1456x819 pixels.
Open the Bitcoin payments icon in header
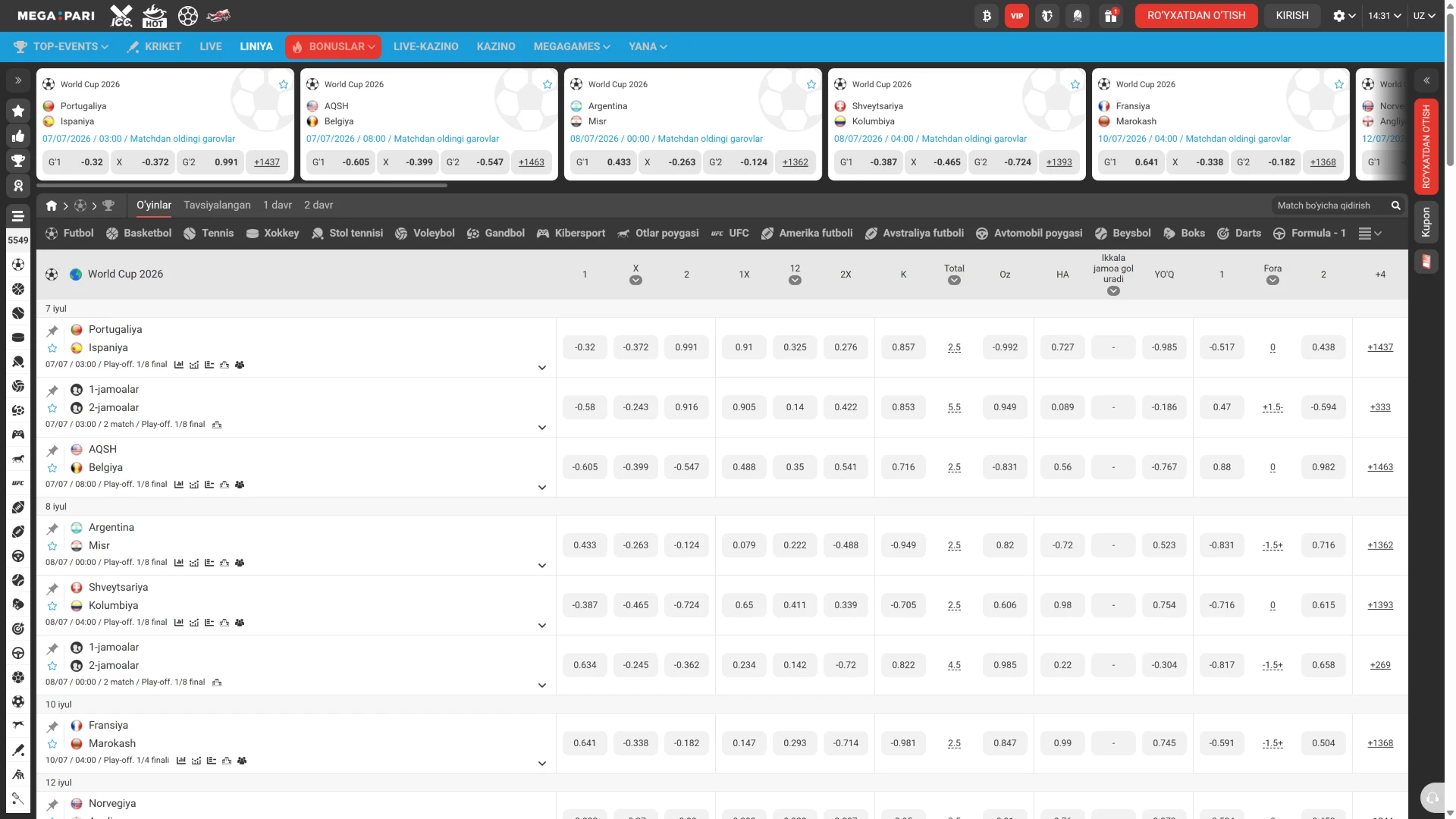coord(987,16)
